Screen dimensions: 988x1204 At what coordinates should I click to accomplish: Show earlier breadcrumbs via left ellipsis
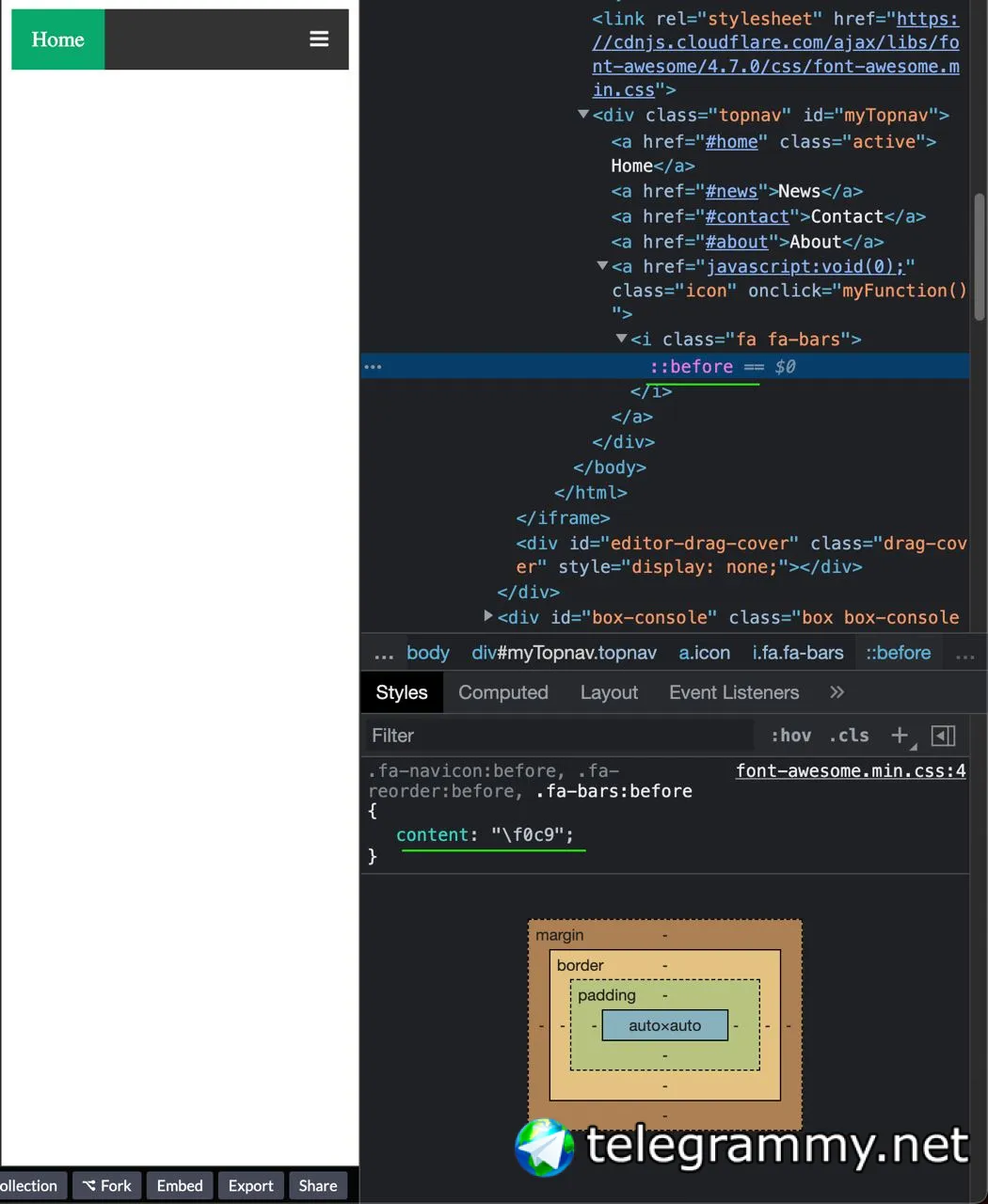pyautogui.click(x=384, y=655)
